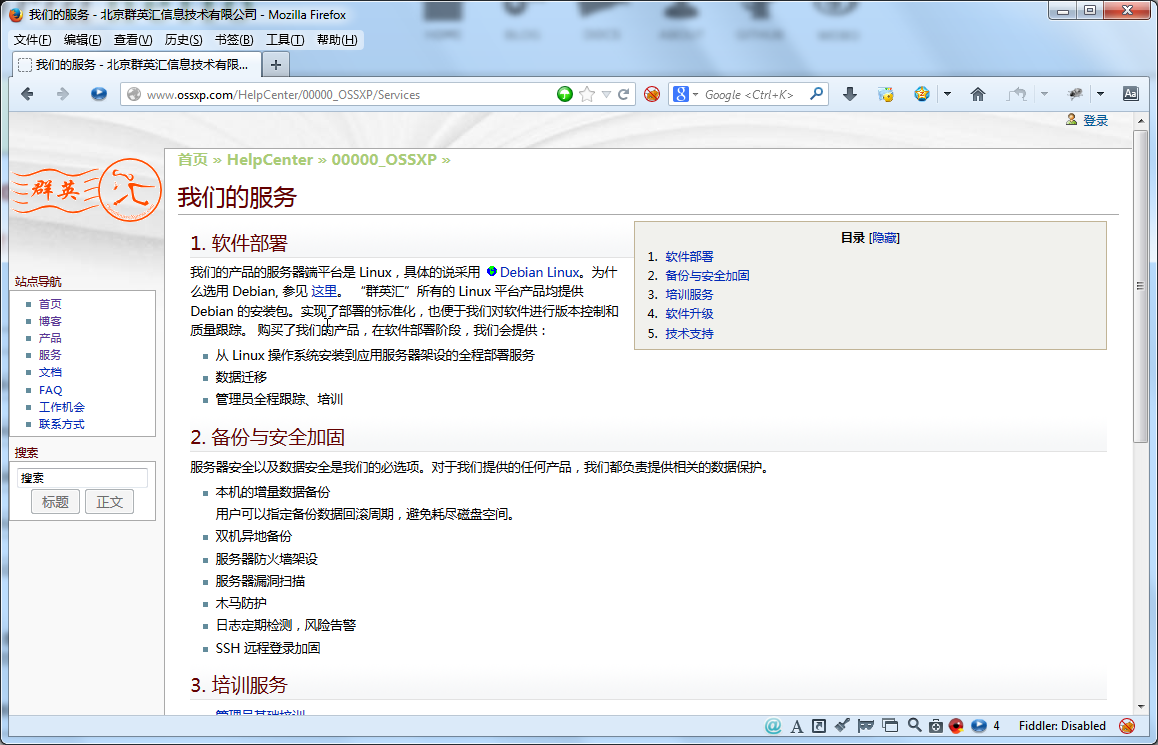1158x745 pixels.
Task: Click the blue star badge toolbar icon
Action: click(x=922, y=94)
